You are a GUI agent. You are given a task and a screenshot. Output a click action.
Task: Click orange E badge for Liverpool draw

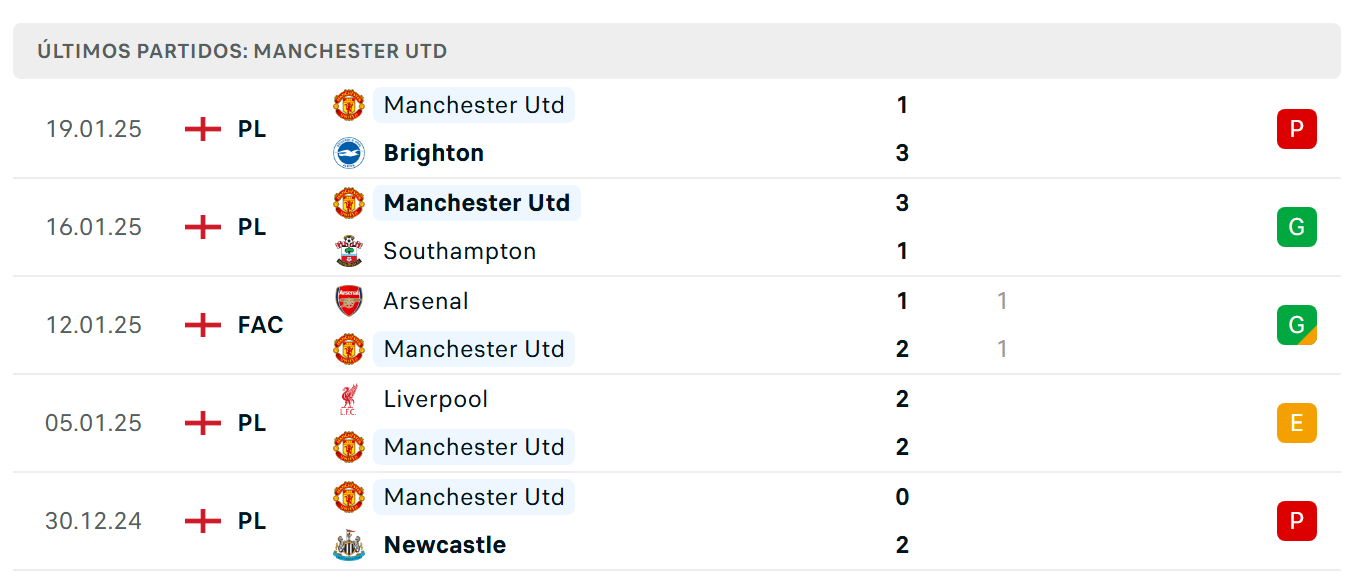[x=1297, y=423]
